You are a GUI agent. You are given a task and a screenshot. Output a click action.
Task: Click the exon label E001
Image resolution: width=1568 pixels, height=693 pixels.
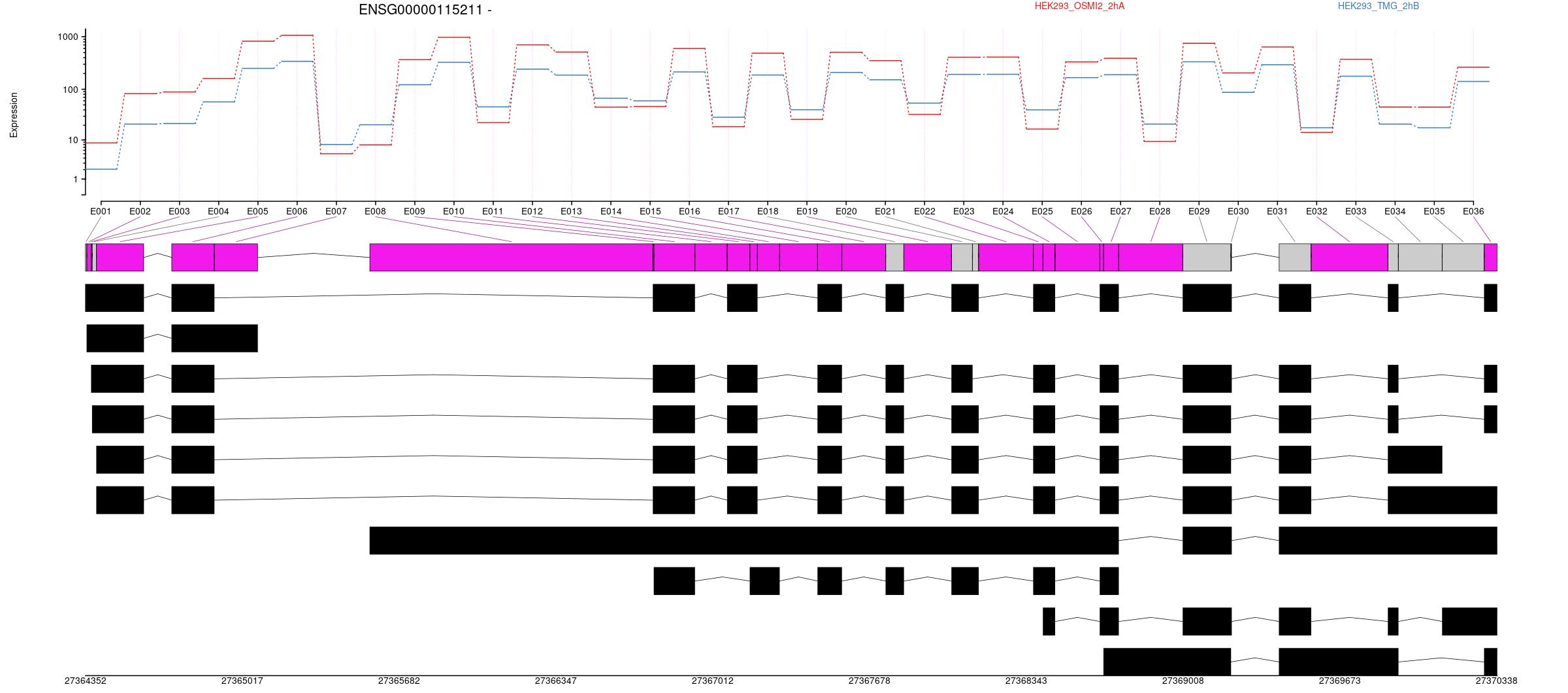(101, 211)
